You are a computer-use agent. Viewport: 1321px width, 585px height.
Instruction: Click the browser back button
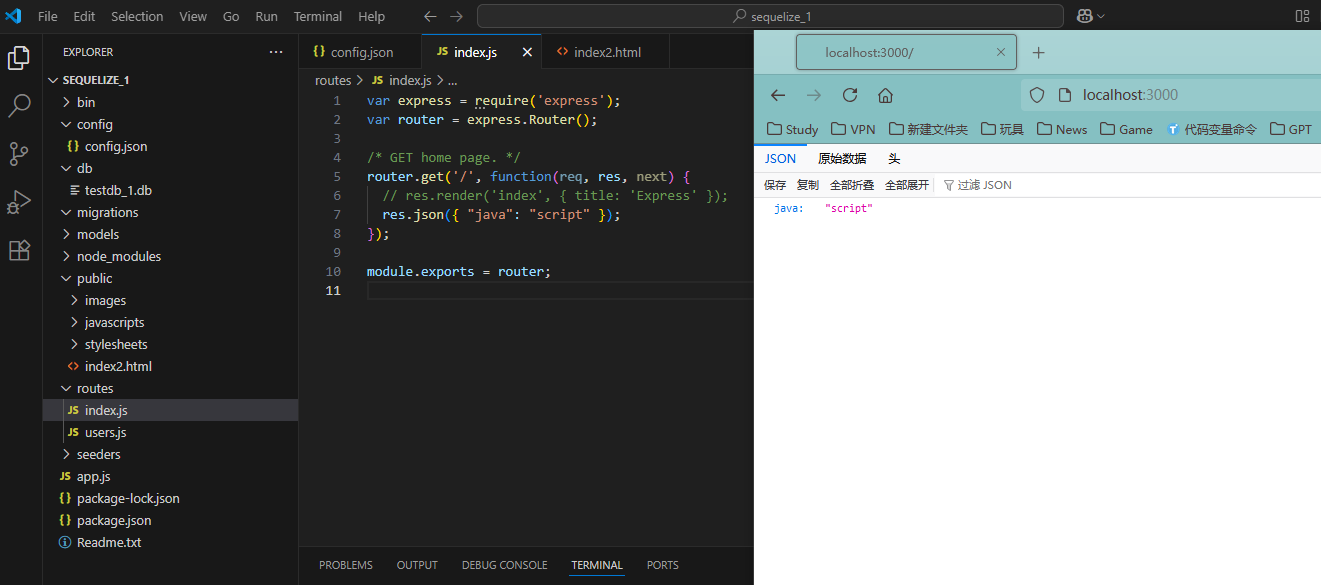pos(778,95)
